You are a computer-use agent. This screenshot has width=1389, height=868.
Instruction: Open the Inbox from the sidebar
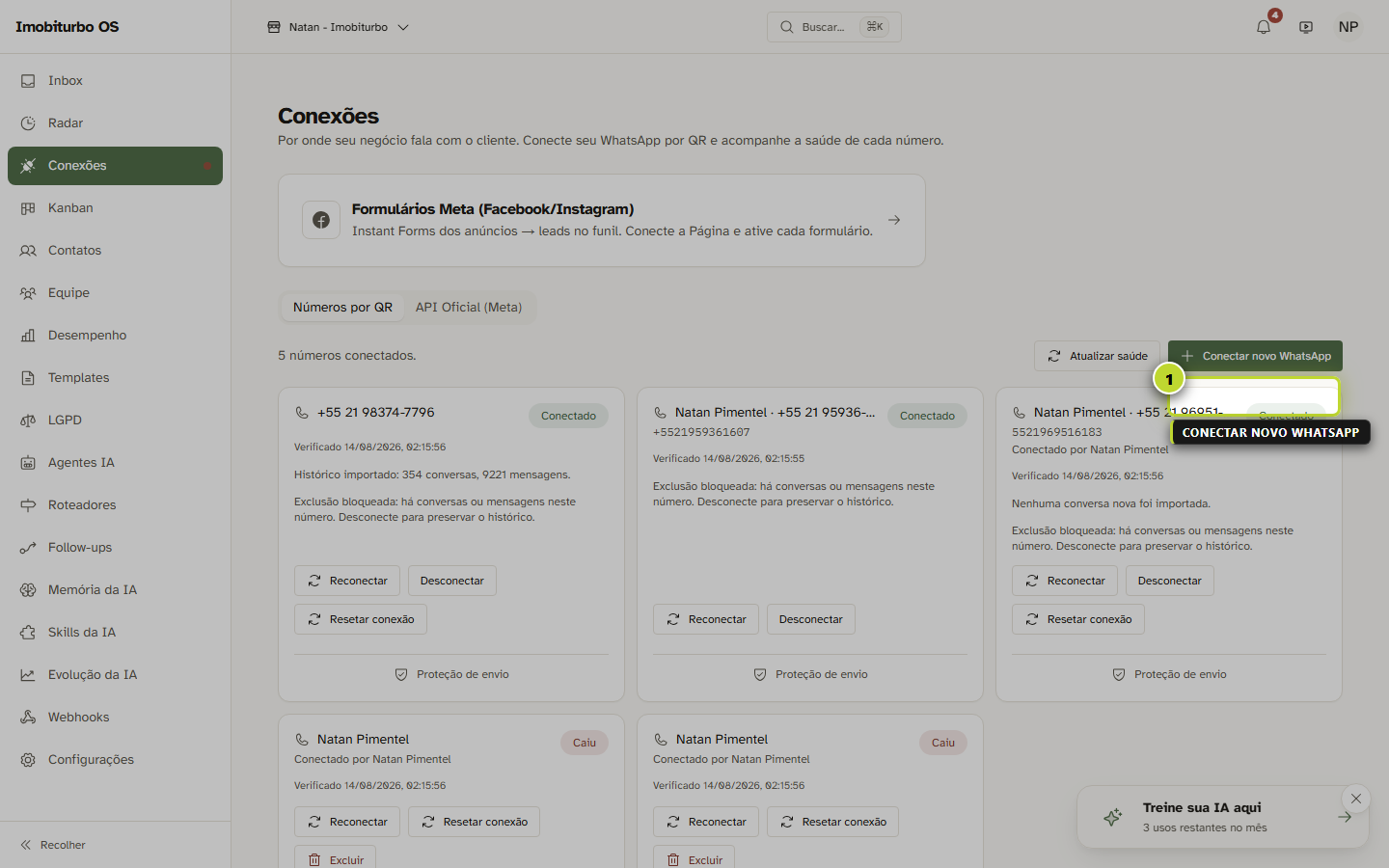[115, 81]
